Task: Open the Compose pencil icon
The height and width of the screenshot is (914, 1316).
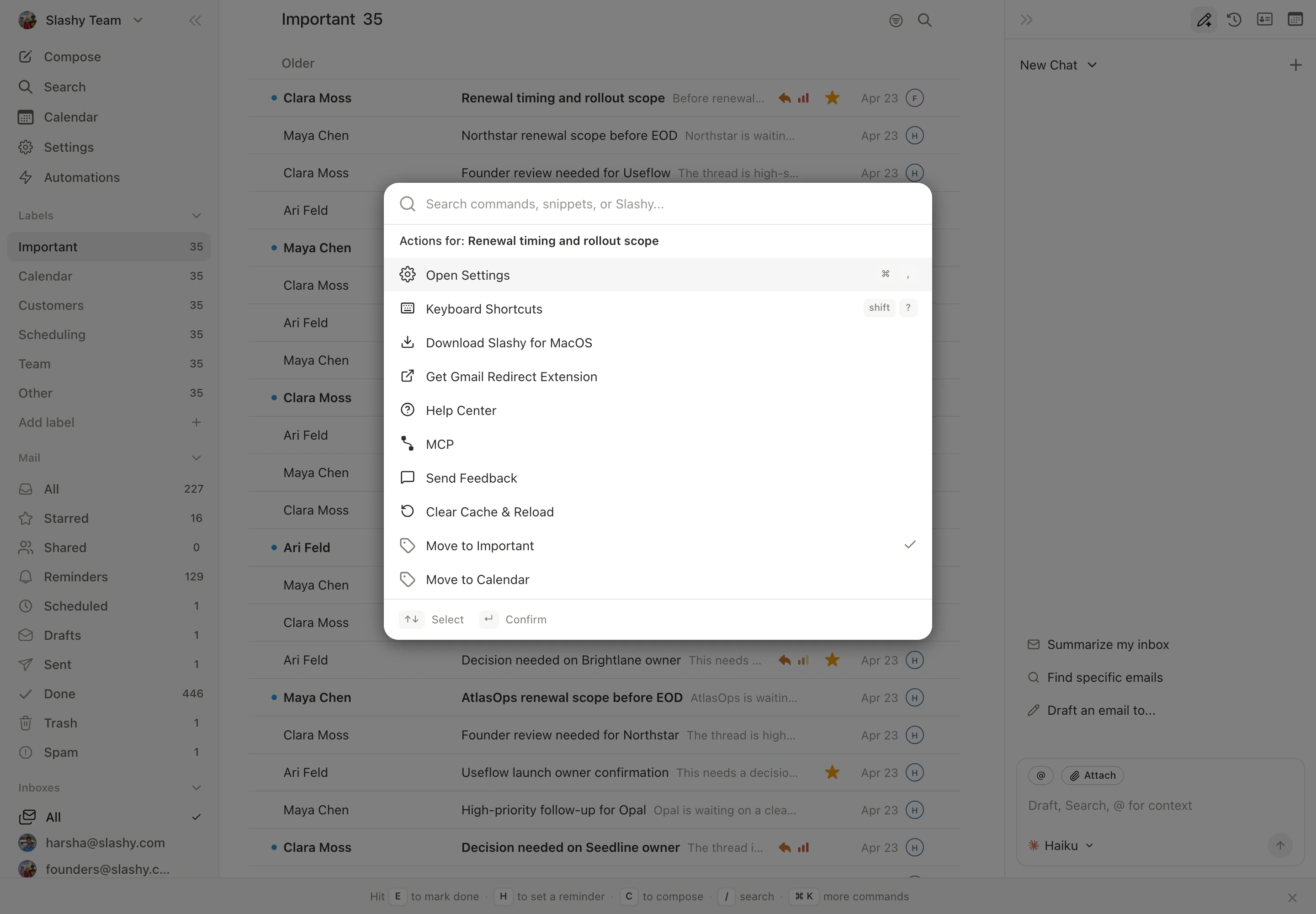Action: coord(25,57)
